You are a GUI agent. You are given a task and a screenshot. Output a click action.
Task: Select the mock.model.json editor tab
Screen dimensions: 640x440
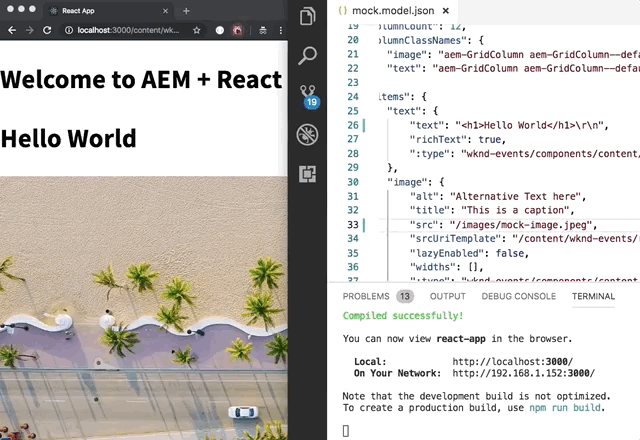(393, 11)
